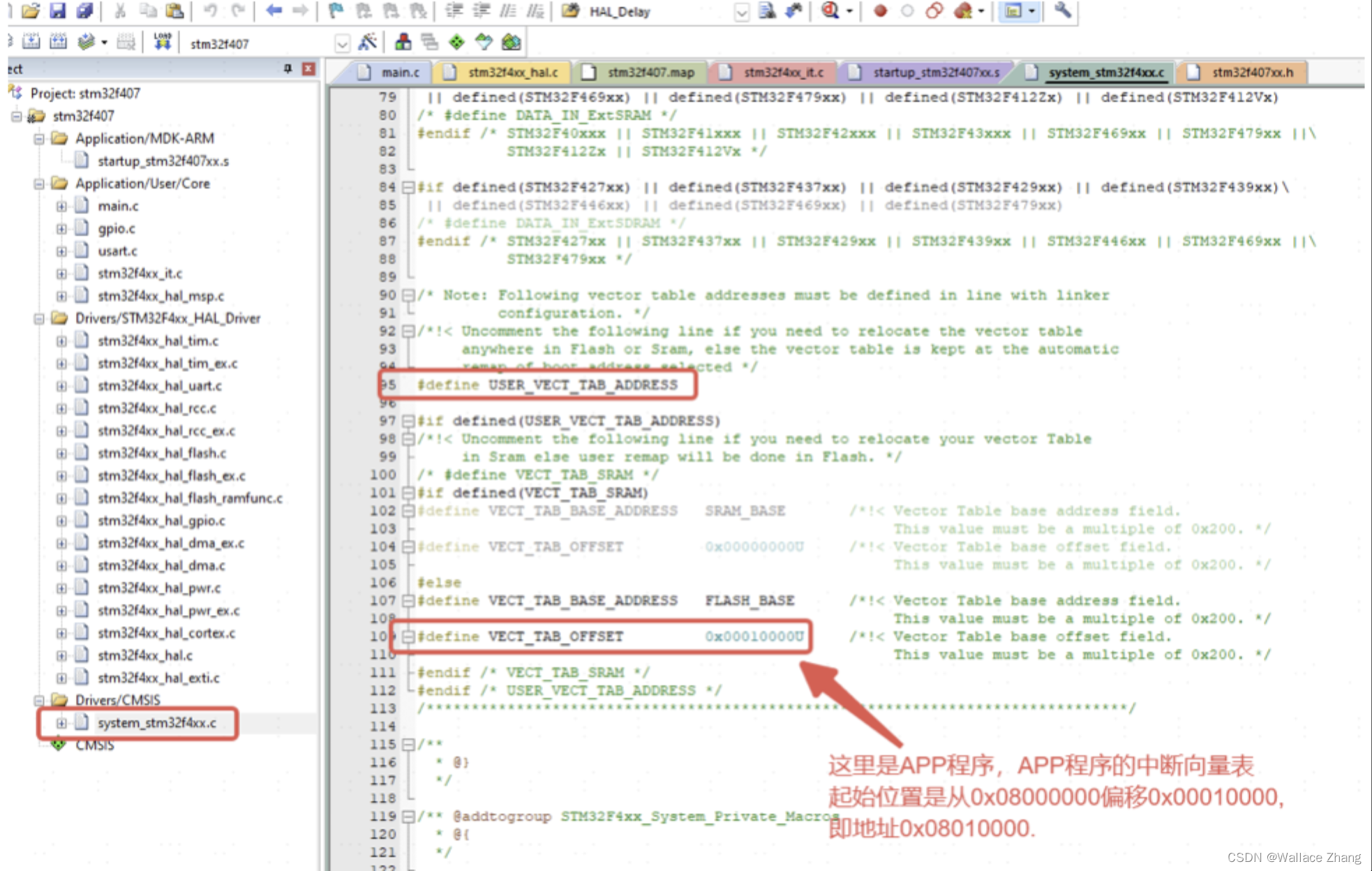Pin the Project panel
This screenshot has width=1372, height=871.
coord(288,68)
